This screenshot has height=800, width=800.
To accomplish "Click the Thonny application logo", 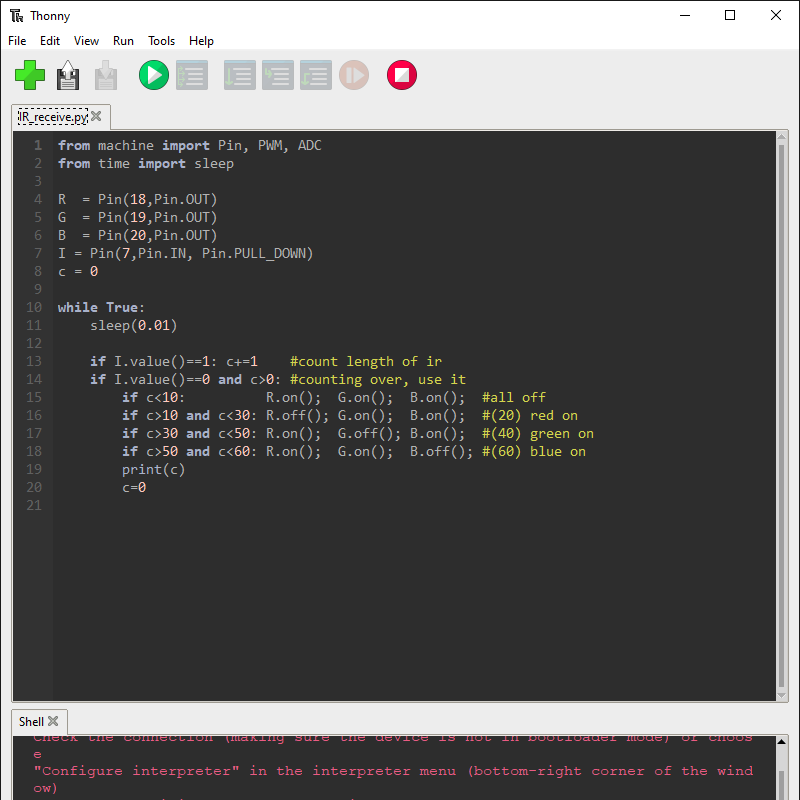I will (16, 16).
